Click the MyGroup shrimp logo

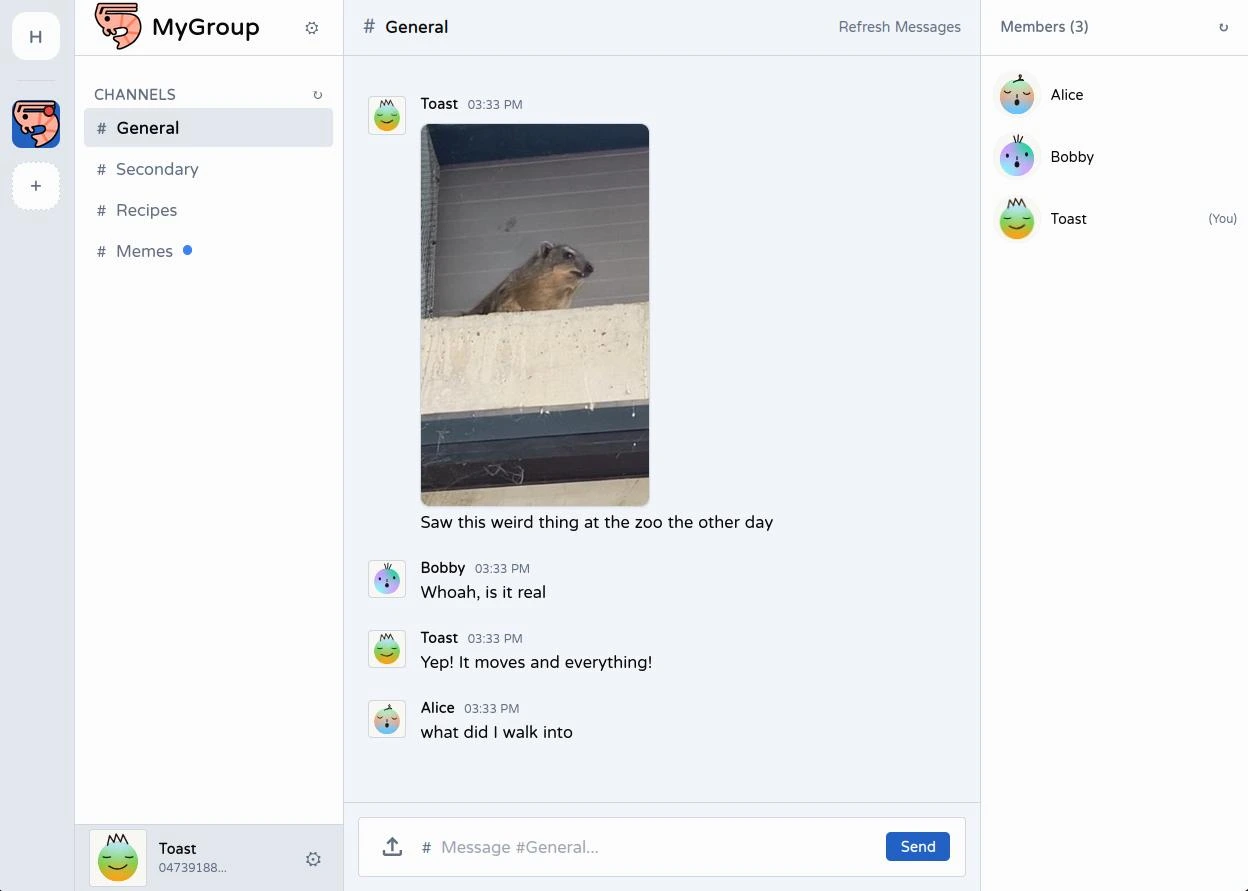tap(118, 27)
